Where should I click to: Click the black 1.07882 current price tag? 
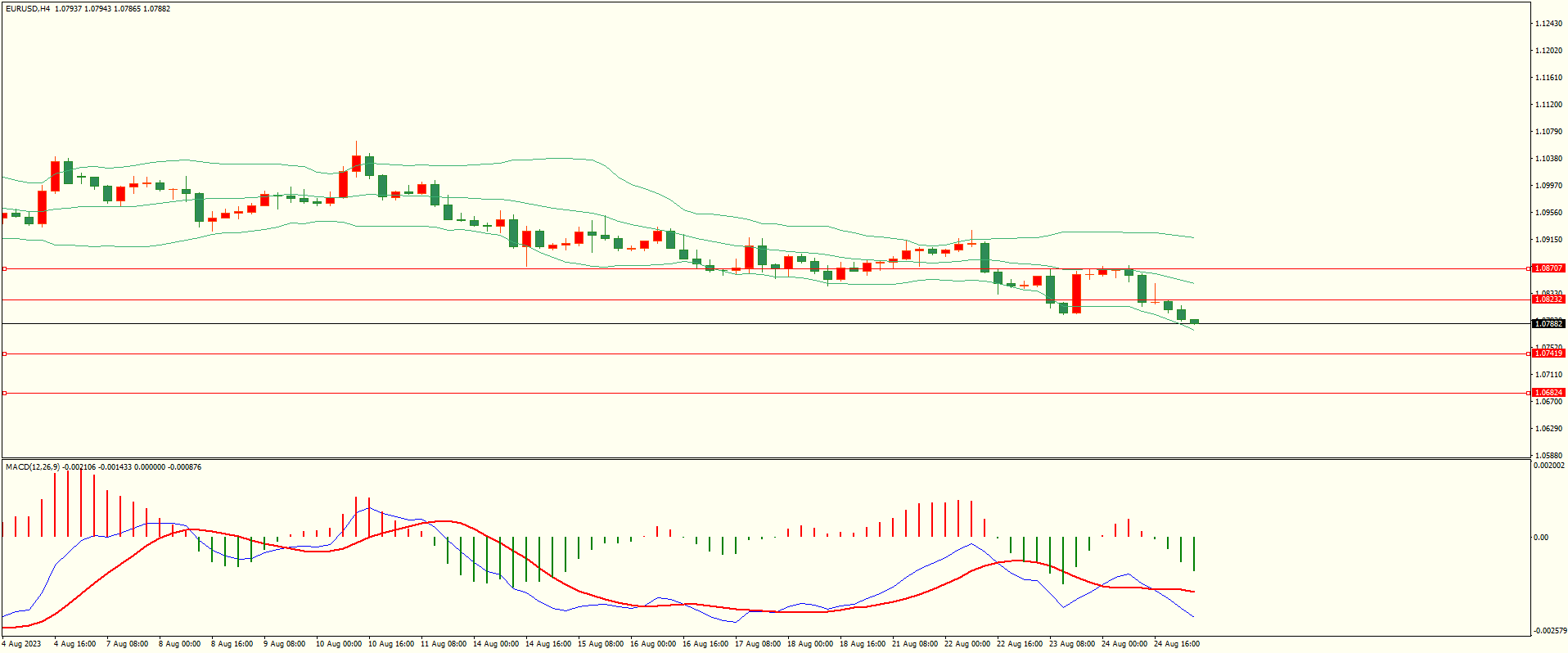(x=1548, y=324)
